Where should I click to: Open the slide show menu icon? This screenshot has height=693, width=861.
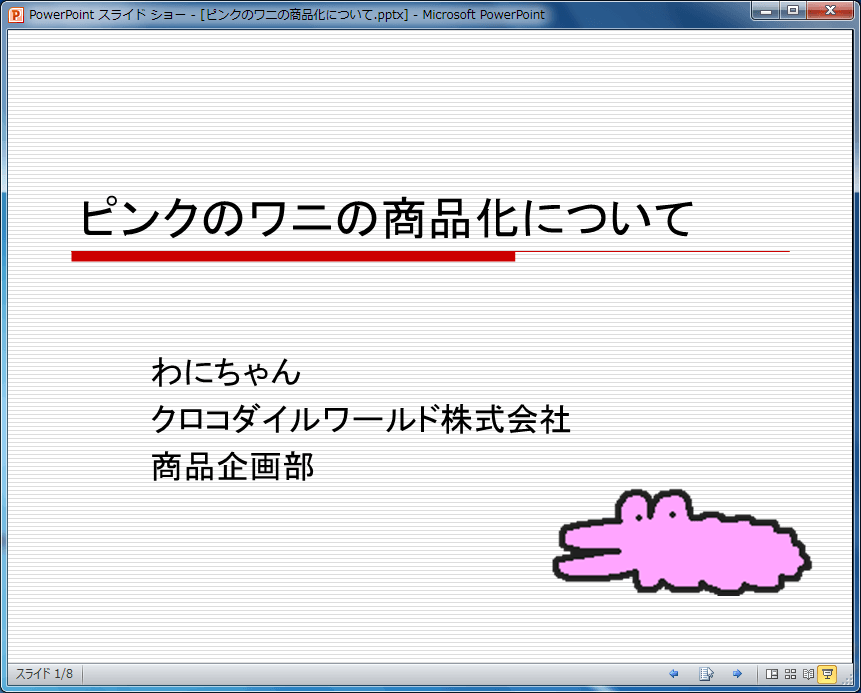click(706, 674)
